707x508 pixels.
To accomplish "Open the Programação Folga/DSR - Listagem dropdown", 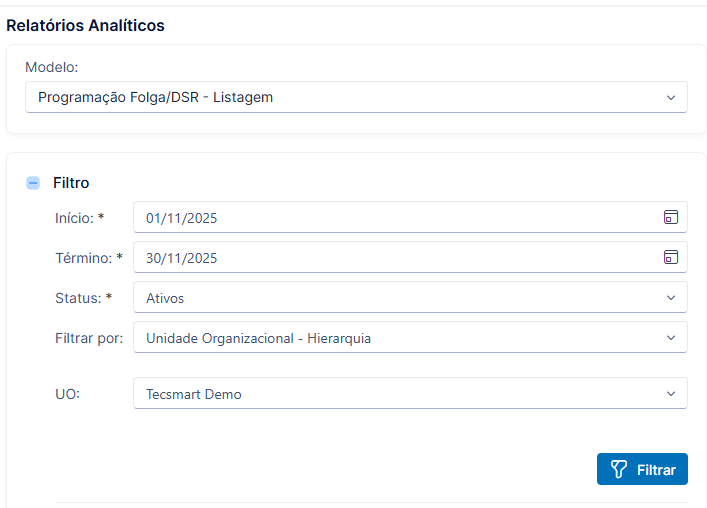I will 356,97.
